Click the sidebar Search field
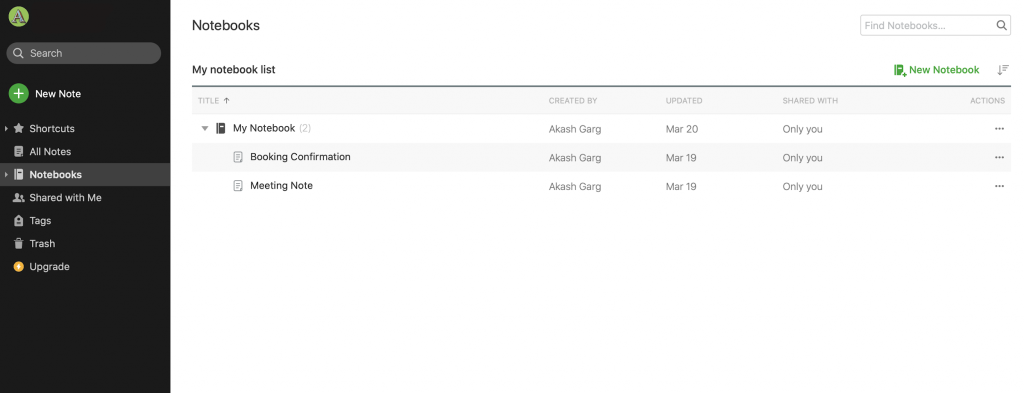Viewport: 1024px width, 393px height. coord(84,53)
